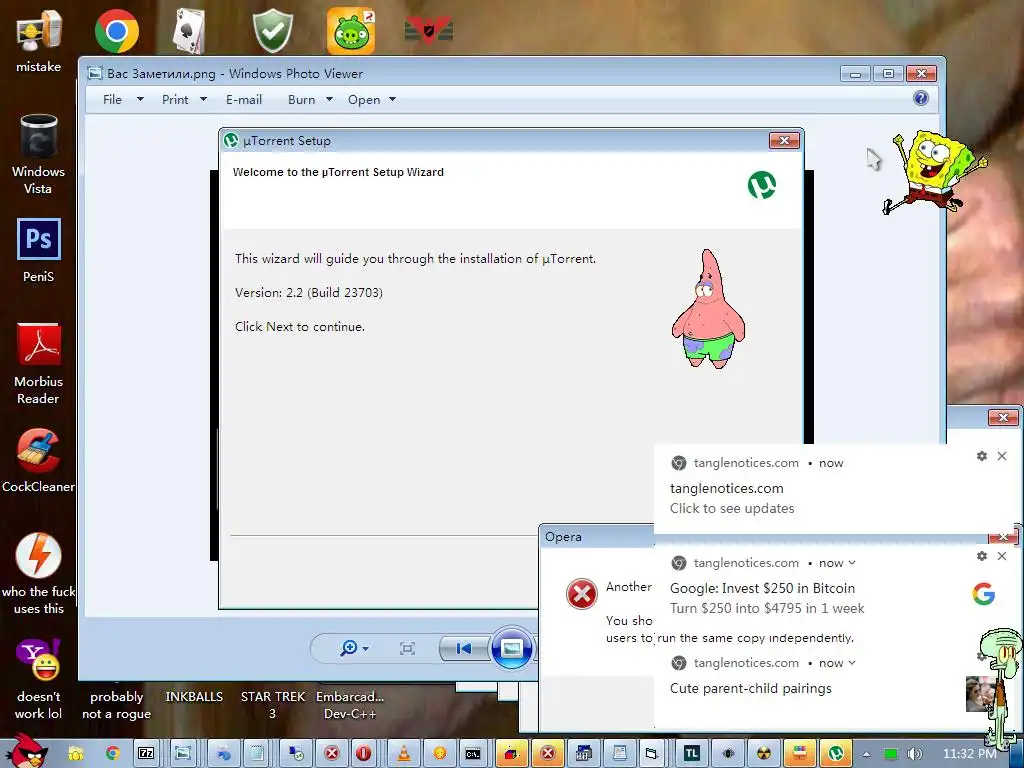
Task: Click the Patrick Star image in wizard
Action: pyautogui.click(x=708, y=308)
